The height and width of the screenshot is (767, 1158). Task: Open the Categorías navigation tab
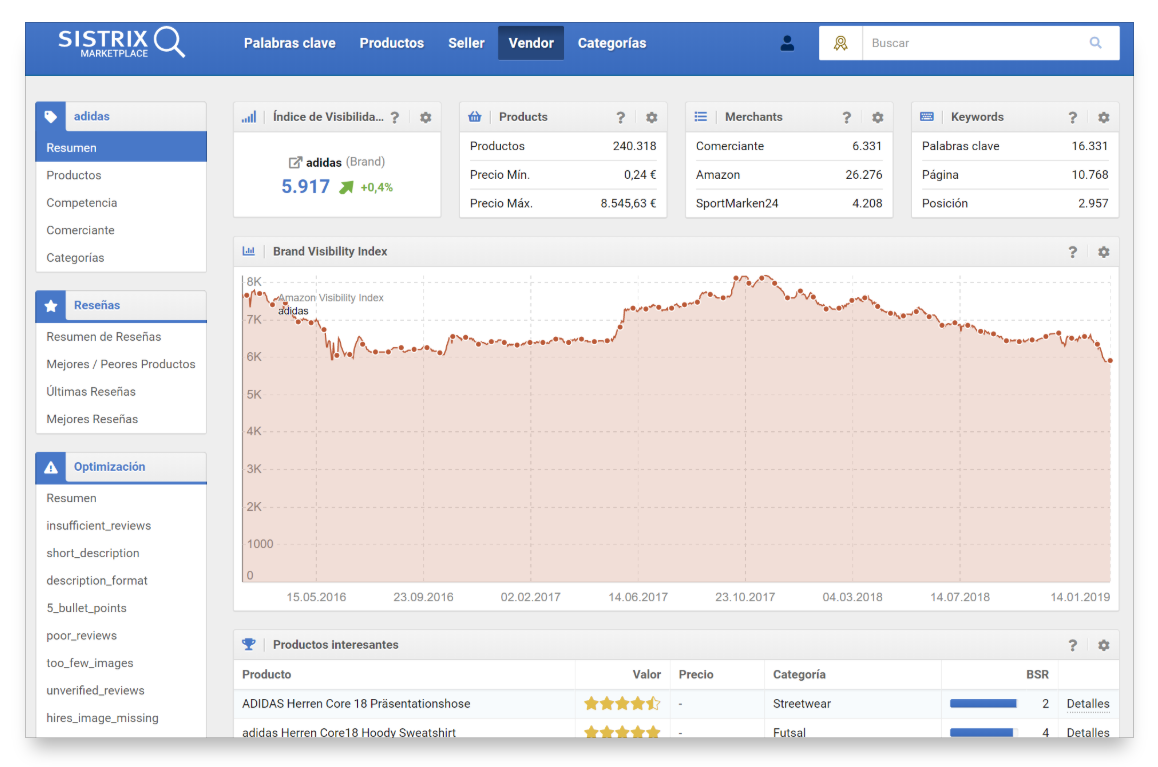point(611,43)
